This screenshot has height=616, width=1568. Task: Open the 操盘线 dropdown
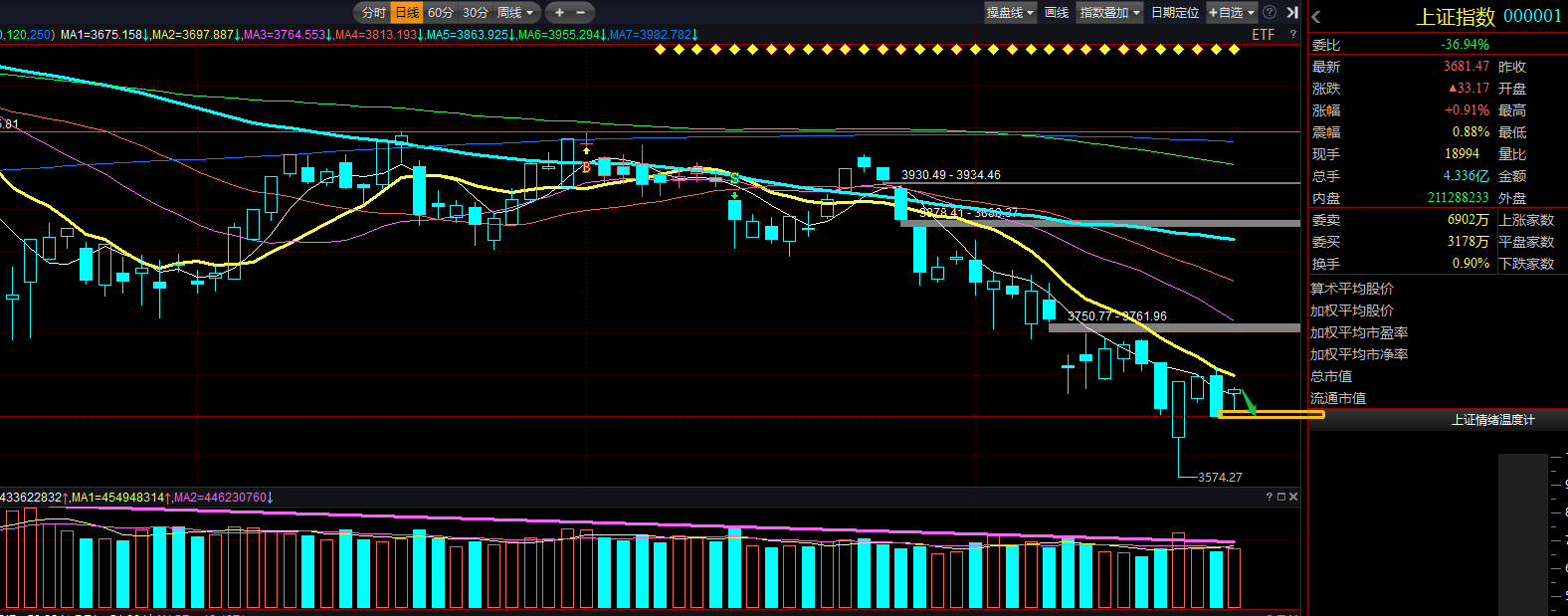tap(1011, 13)
